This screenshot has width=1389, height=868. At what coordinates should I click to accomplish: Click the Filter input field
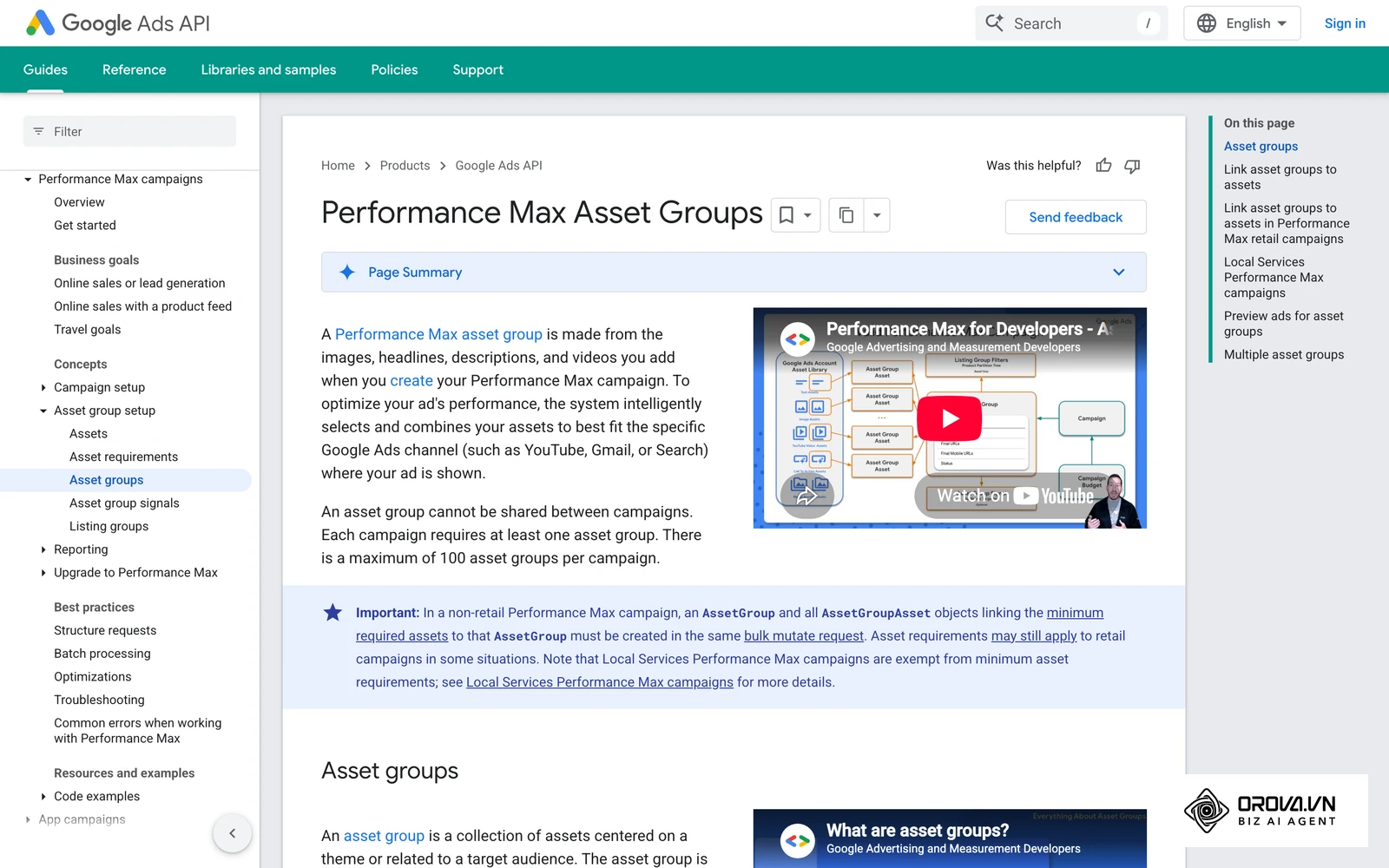(129, 132)
